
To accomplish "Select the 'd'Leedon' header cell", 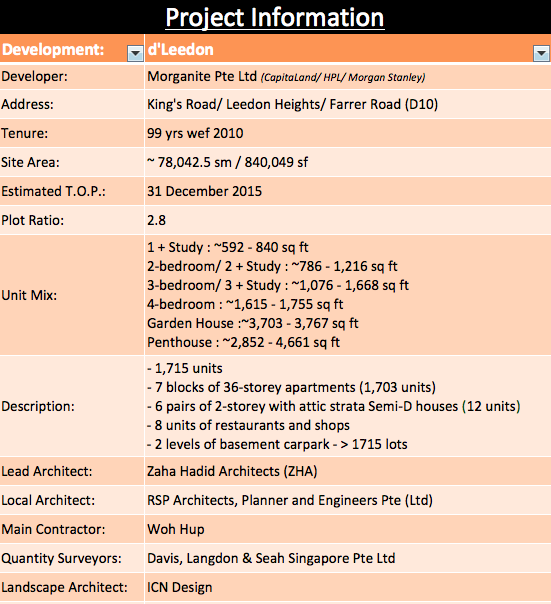I will pyautogui.click(x=348, y=49).
